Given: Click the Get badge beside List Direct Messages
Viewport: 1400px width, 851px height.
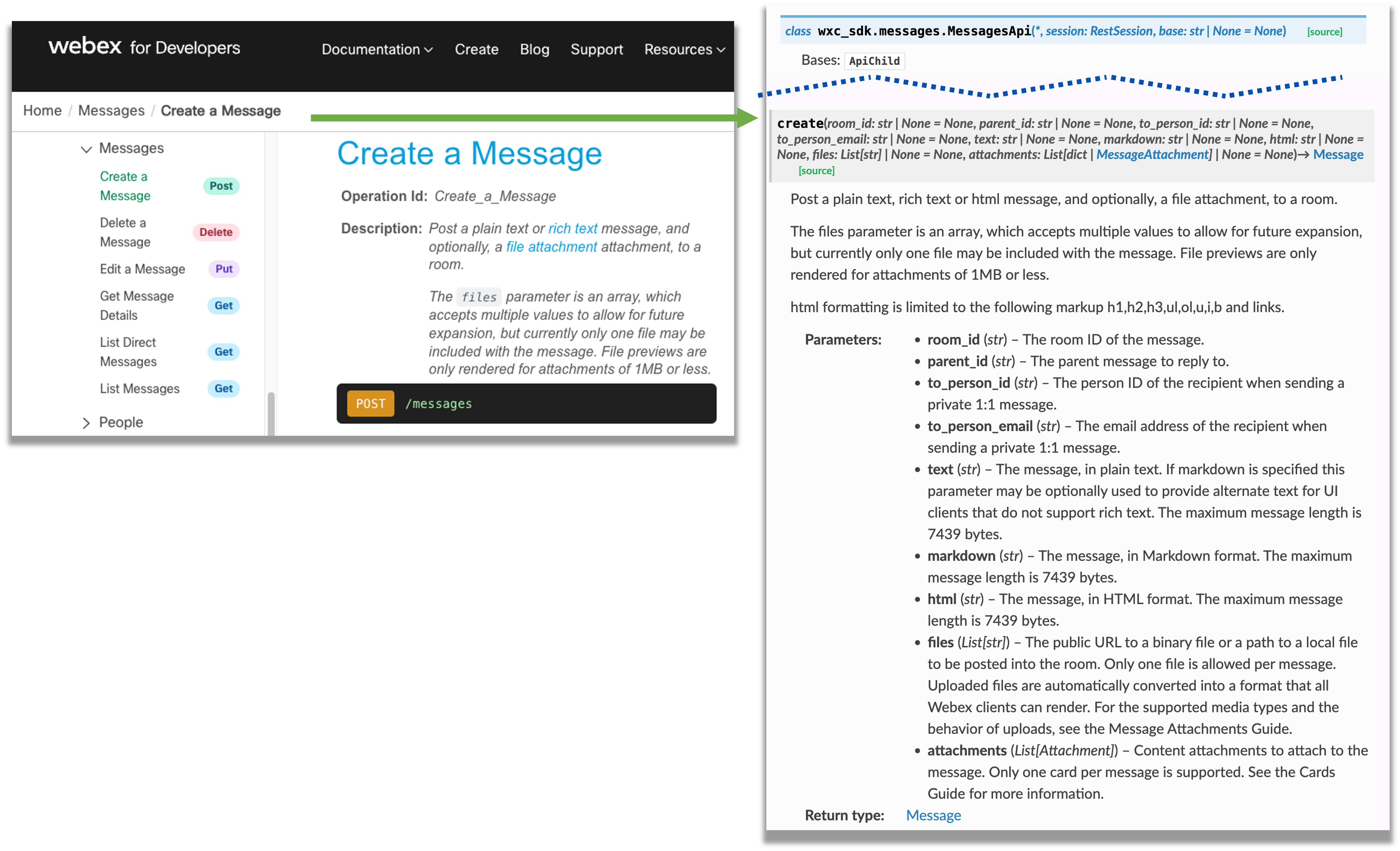Looking at the screenshot, I should pyautogui.click(x=223, y=352).
